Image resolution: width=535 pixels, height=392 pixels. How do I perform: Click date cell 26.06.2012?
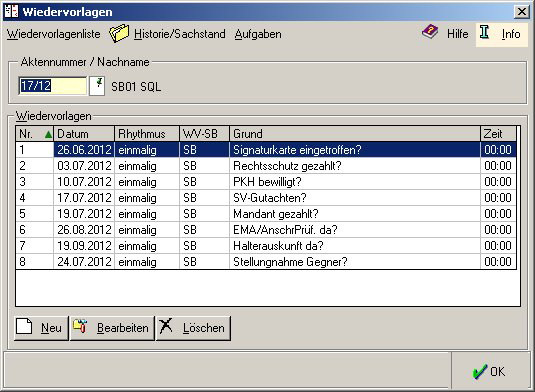click(x=84, y=150)
